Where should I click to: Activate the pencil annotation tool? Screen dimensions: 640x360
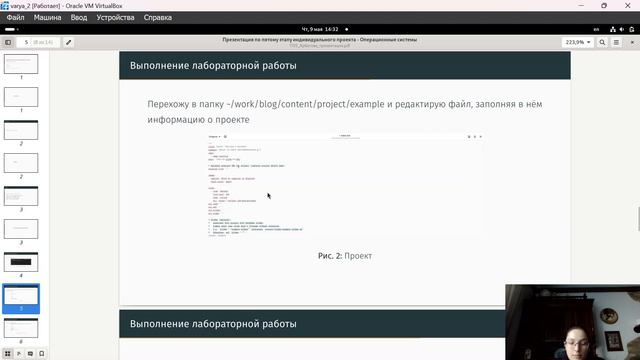69,42
